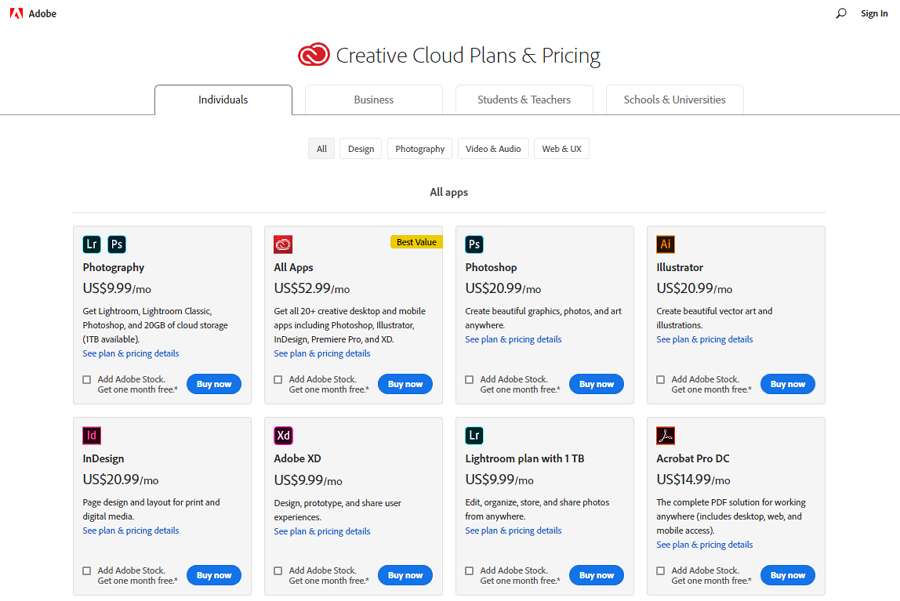Filter plans by Photography

click(x=420, y=149)
